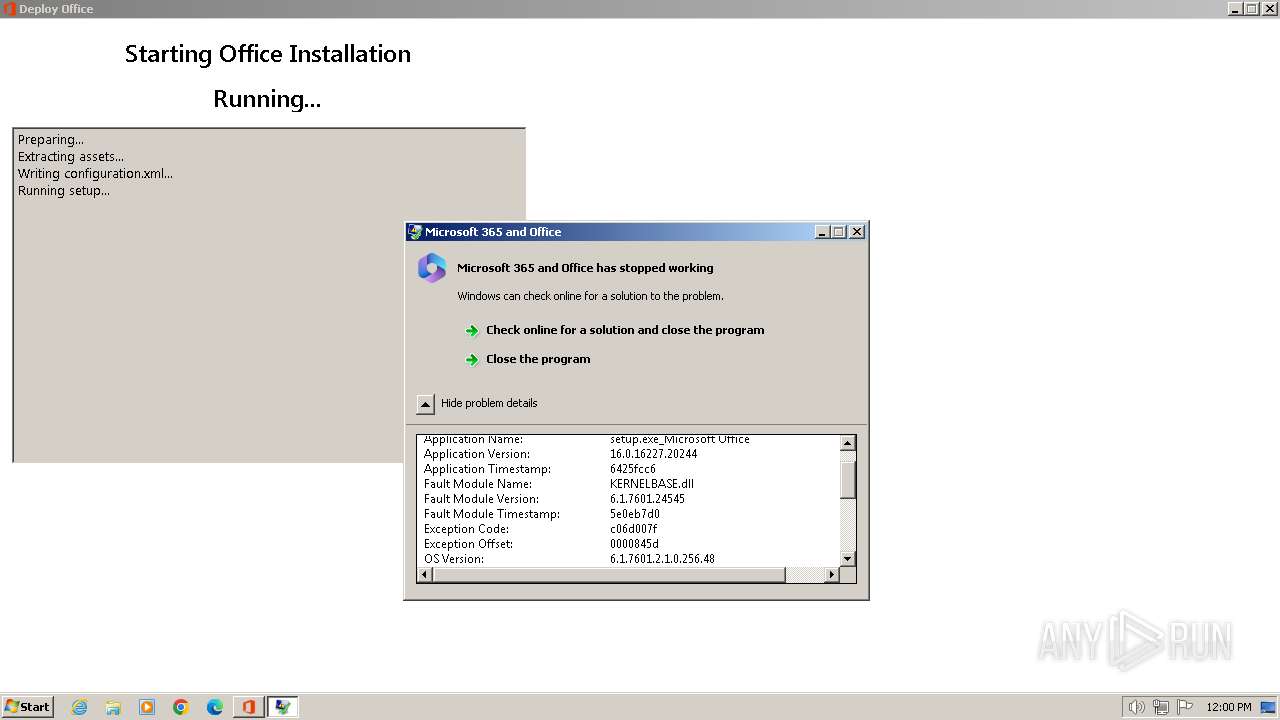Click the Exception Offset label
1280x720 pixels.
tap(469, 544)
